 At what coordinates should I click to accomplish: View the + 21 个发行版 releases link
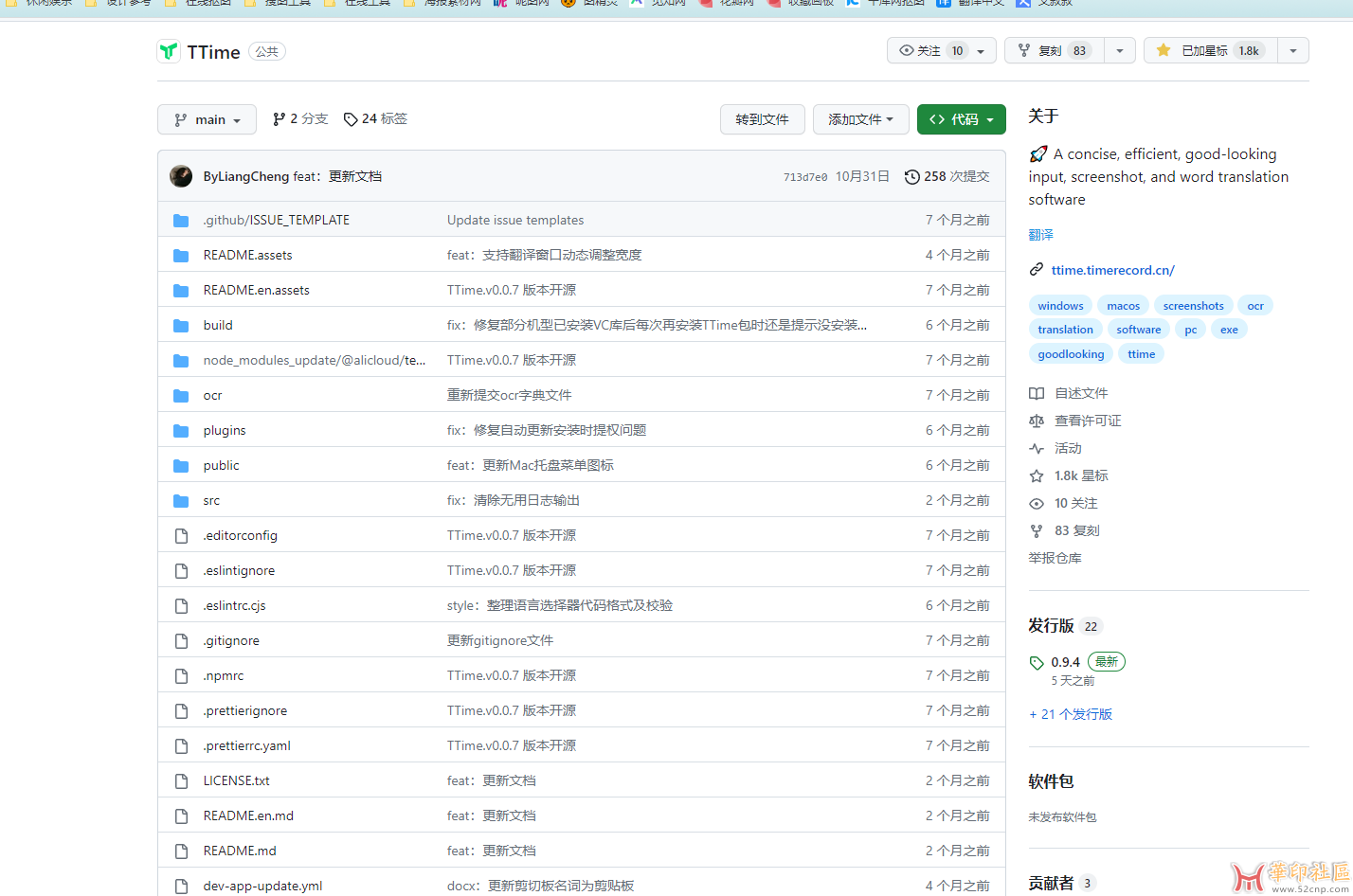tap(1071, 714)
